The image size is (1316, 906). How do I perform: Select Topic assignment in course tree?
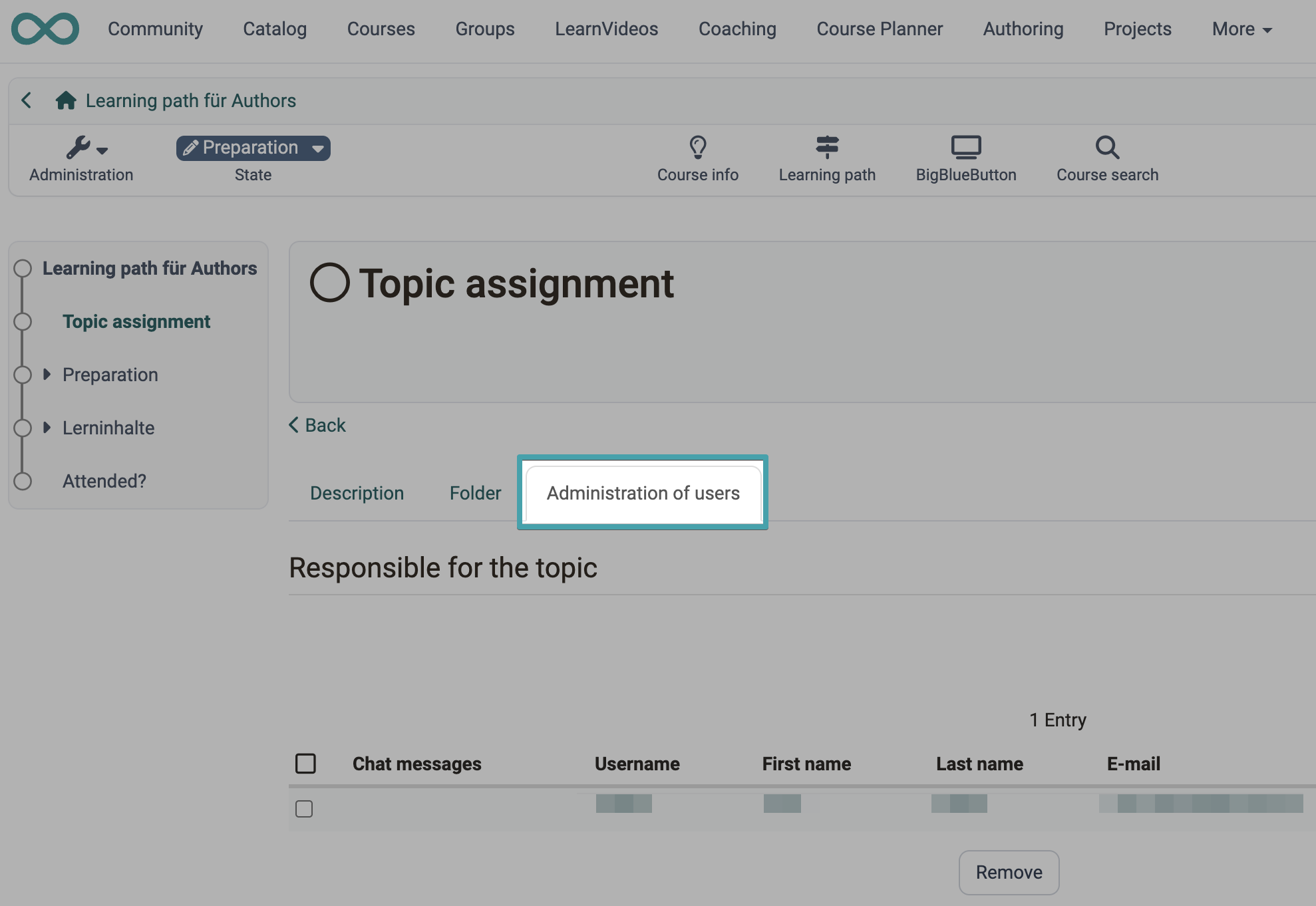136,322
